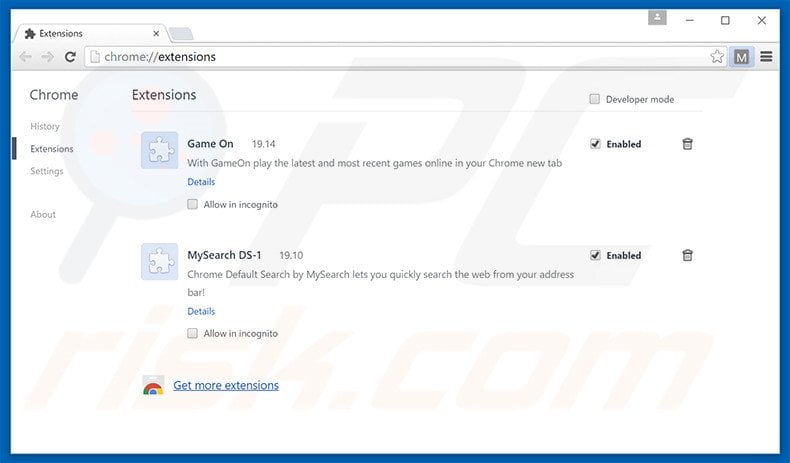Open Chrome hamburger menu

click(766, 56)
